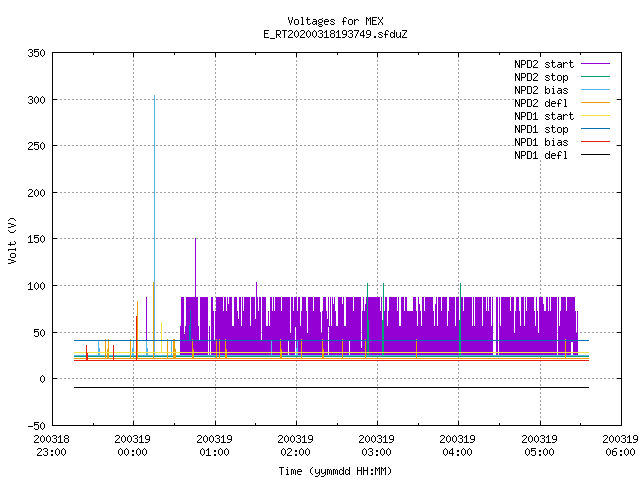Click the dark blue NPD1 stop legend line
This screenshot has height=480, width=640.
click(595, 129)
